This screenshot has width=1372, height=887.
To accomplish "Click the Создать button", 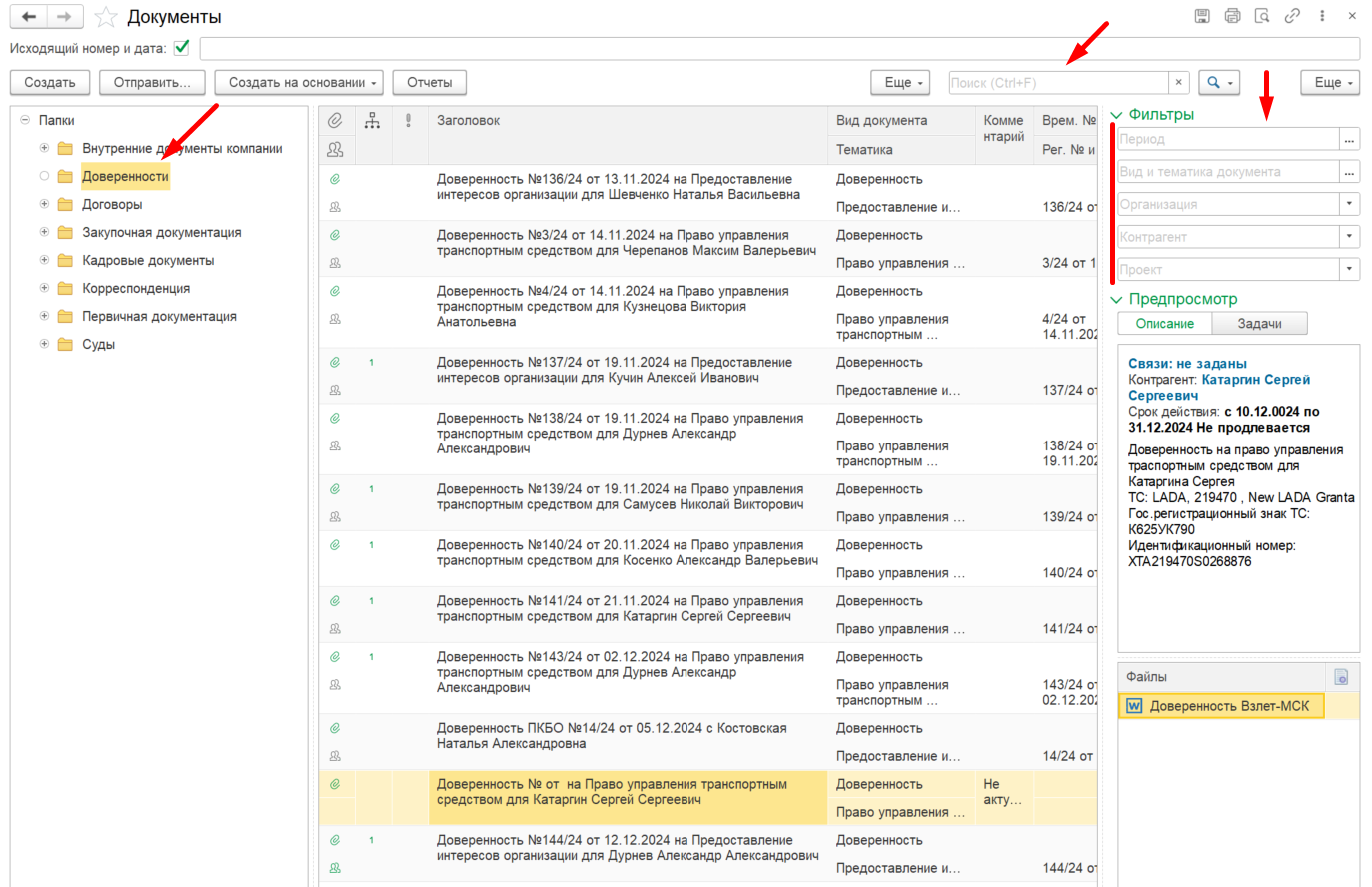I will [x=50, y=83].
